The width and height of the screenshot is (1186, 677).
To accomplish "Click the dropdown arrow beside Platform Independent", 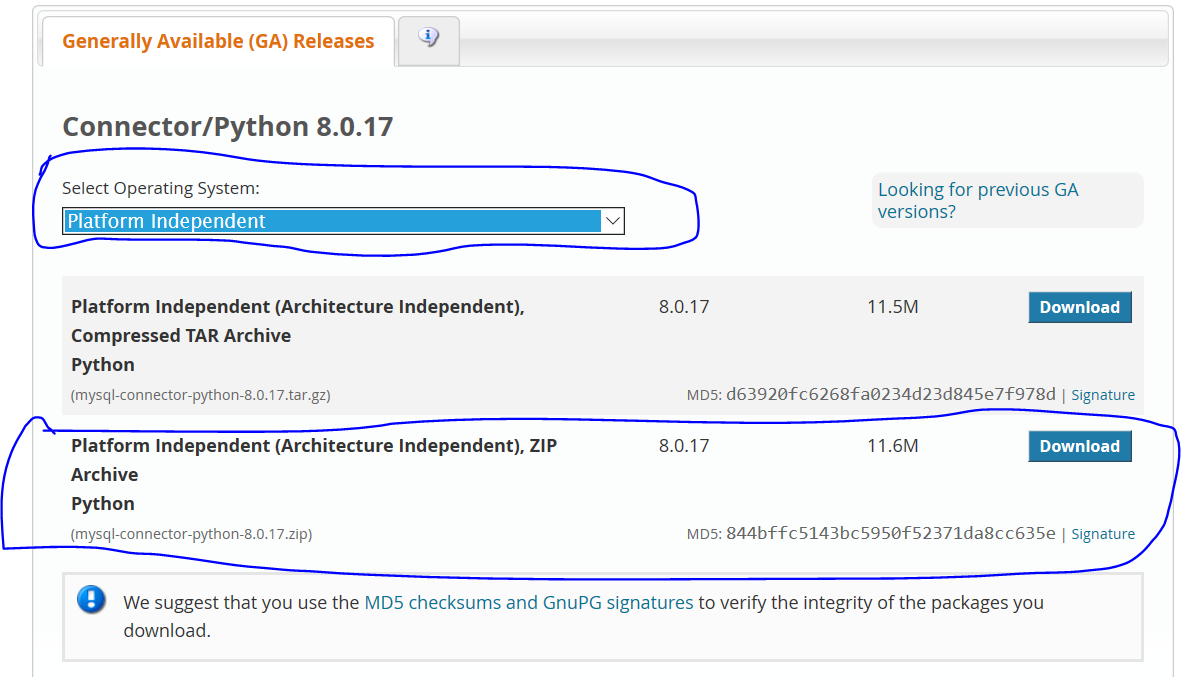I will (x=613, y=221).
